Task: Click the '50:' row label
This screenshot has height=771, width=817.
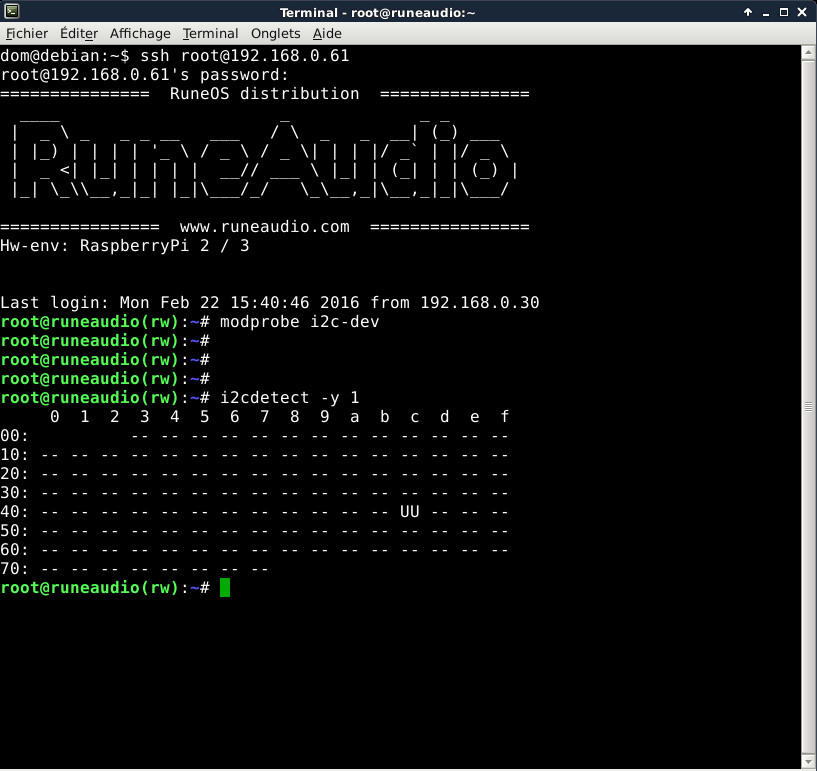Action: 14,531
